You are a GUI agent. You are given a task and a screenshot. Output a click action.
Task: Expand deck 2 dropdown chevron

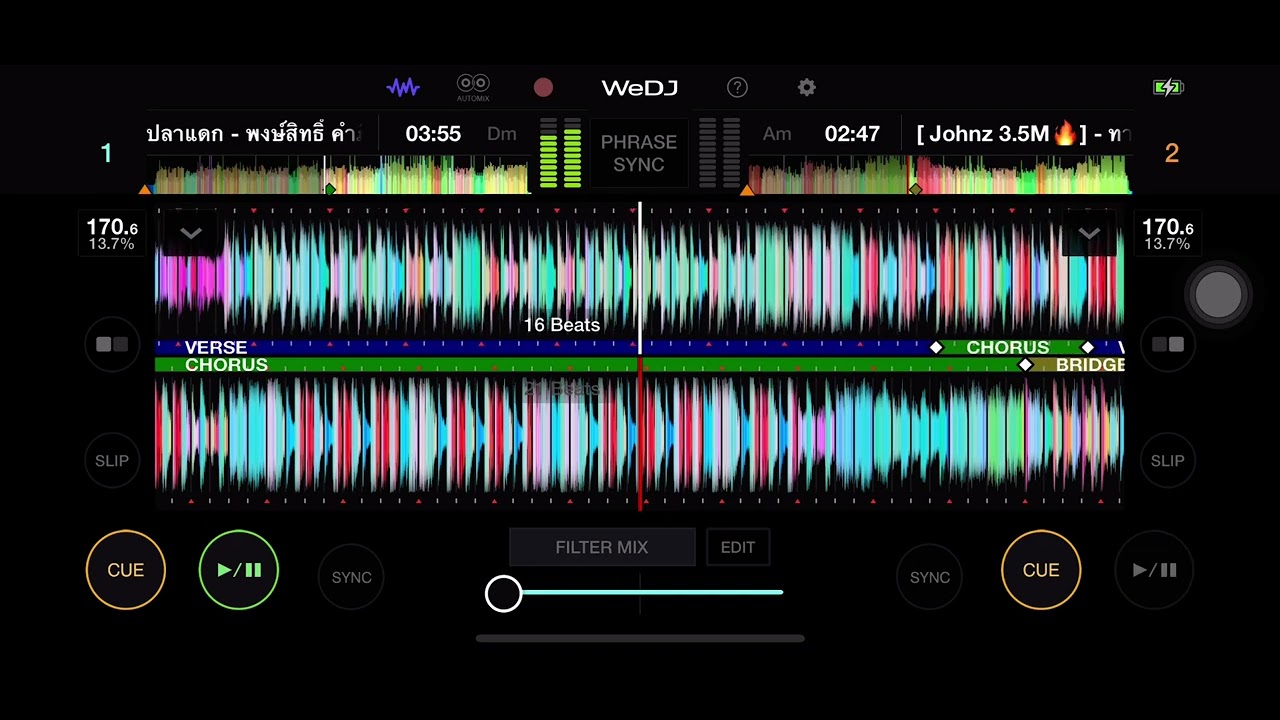point(1089,234)
